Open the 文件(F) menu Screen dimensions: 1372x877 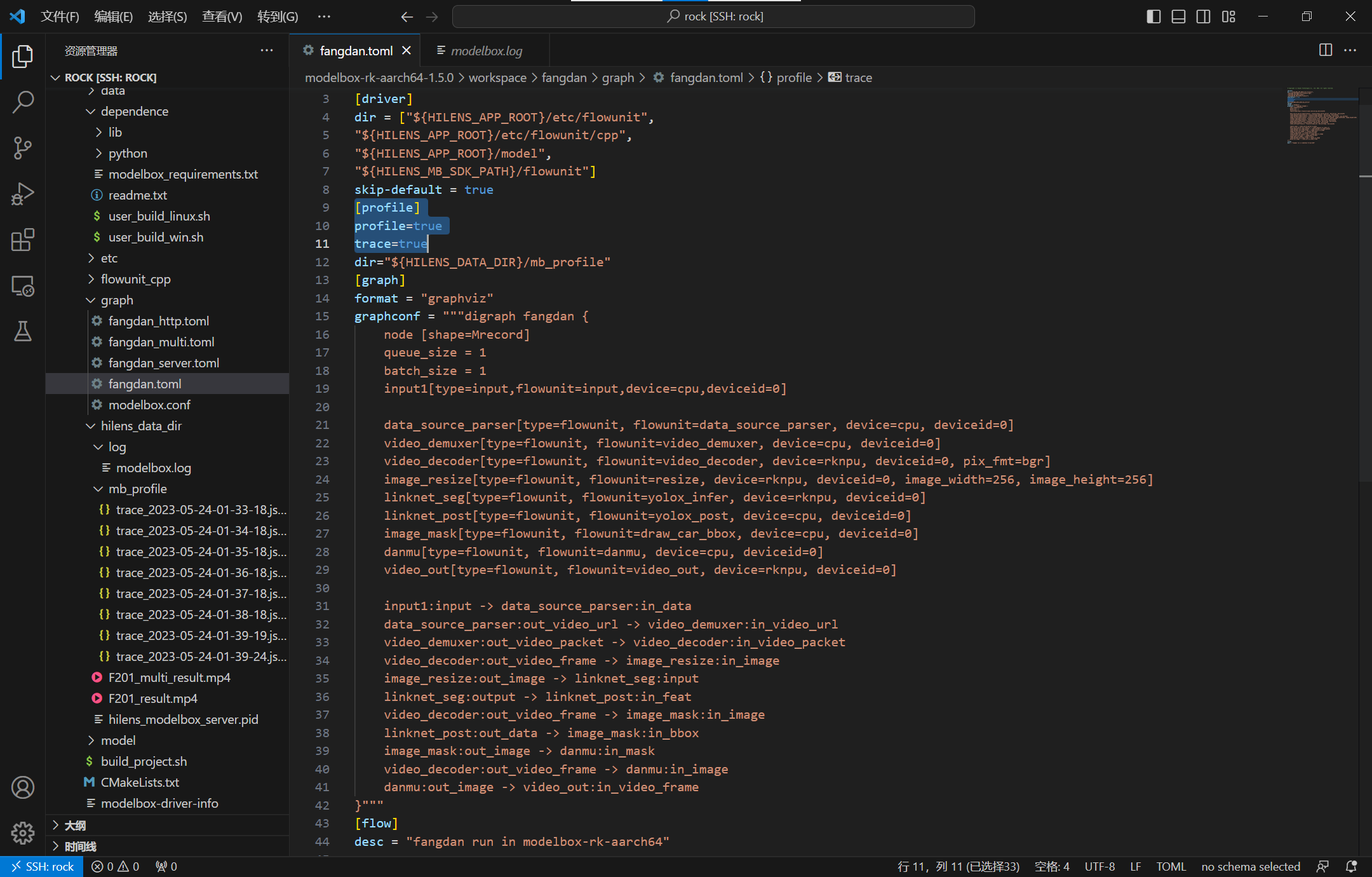60,17
